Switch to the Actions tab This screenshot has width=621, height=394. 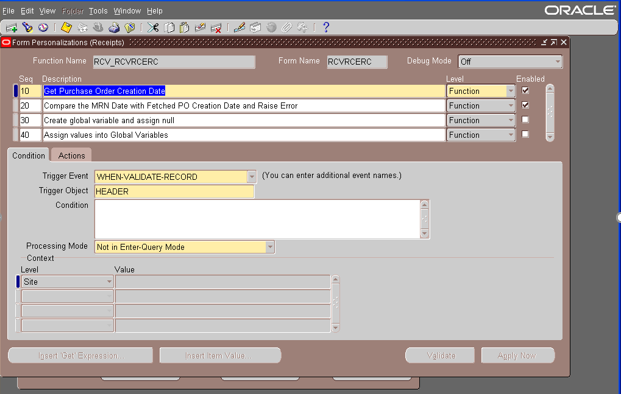pos(71,156)
